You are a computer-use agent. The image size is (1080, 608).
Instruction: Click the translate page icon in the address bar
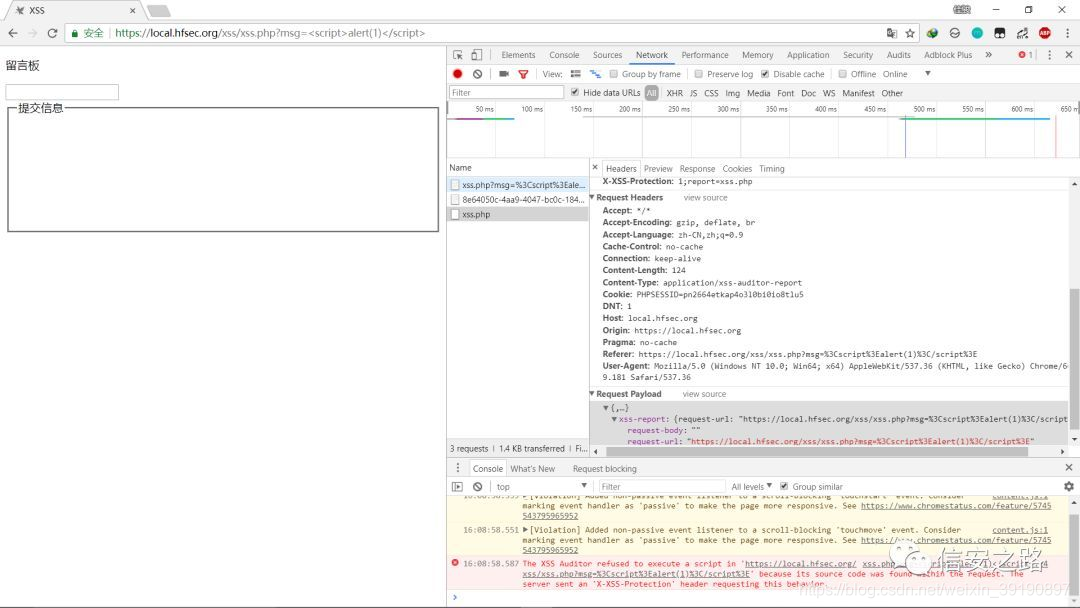tap(892, 33)
